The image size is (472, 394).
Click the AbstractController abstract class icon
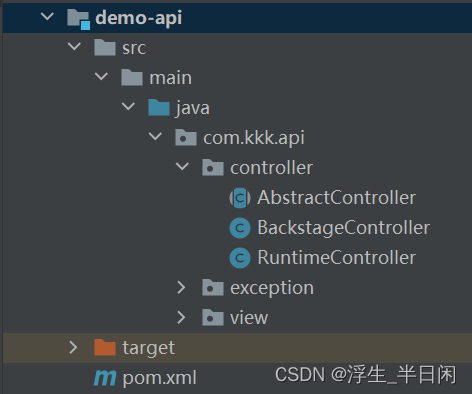coord(240,198)
